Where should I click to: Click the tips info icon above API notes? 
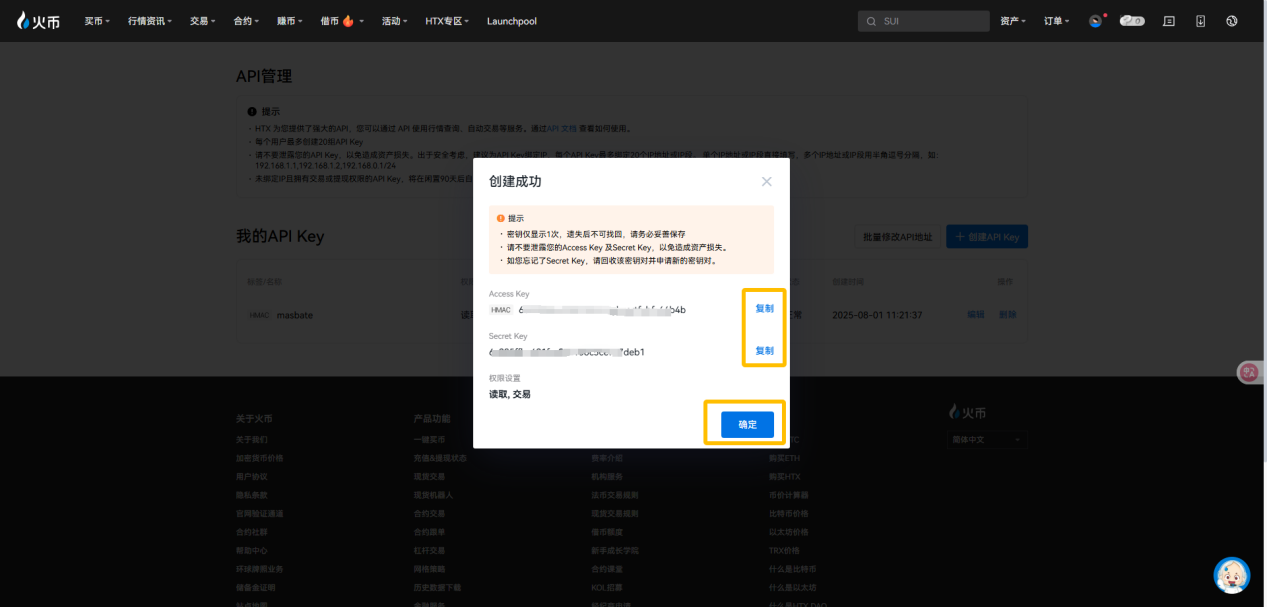[252, 112]
